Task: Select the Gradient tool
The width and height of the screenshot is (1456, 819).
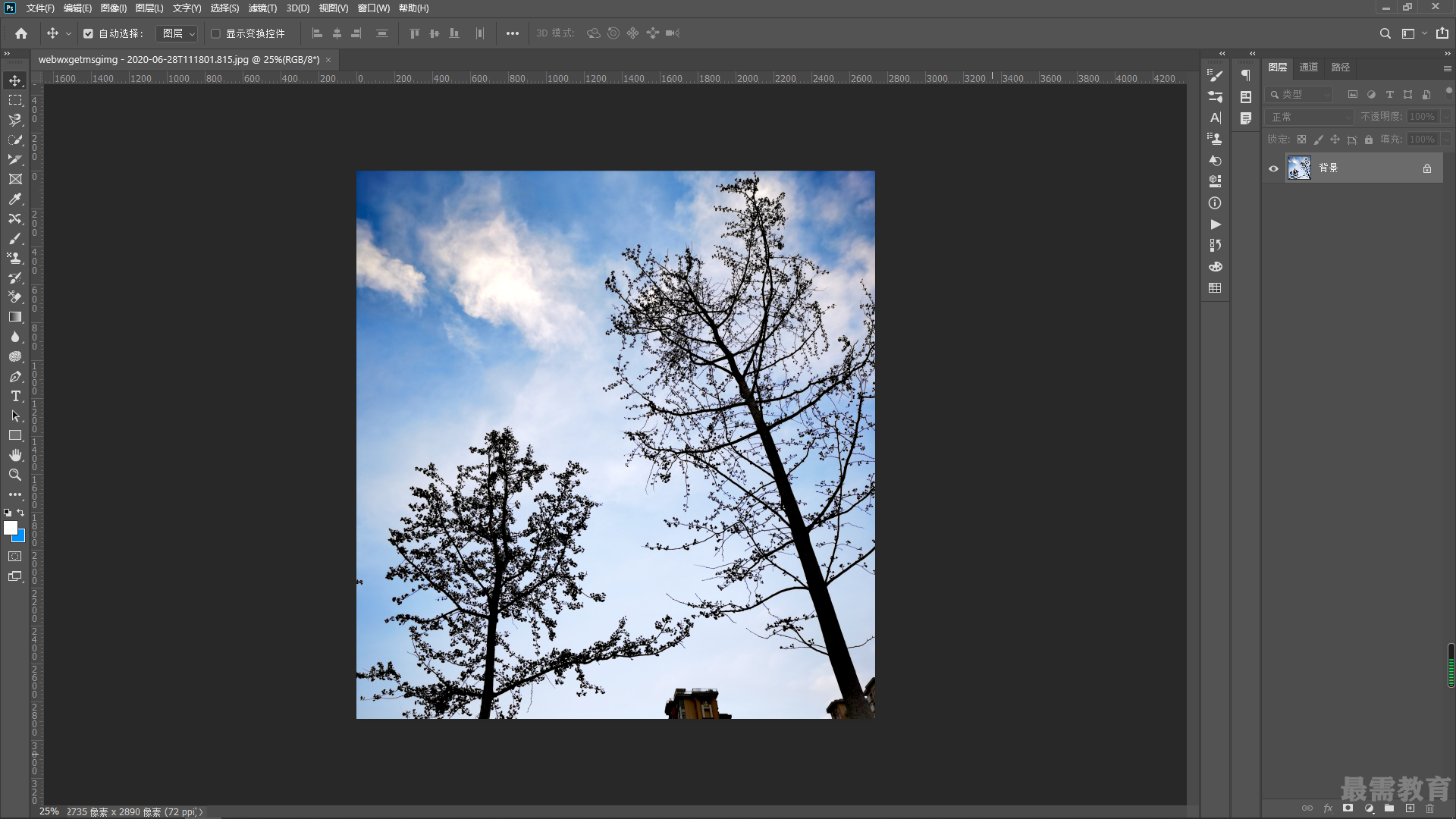Action: 15,317
